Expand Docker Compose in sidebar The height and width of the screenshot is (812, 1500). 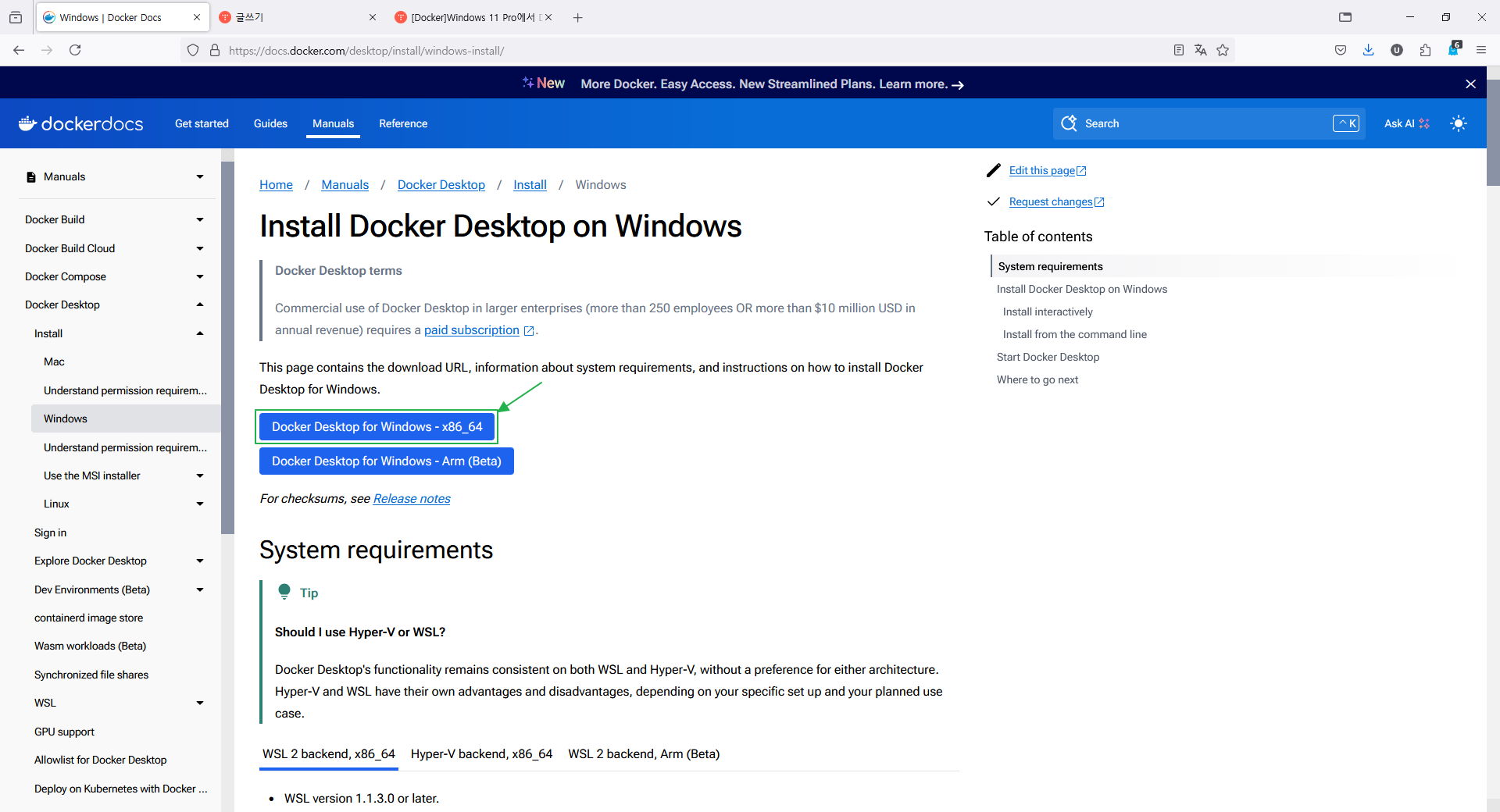pyautogui.click(x=200, y=276)
